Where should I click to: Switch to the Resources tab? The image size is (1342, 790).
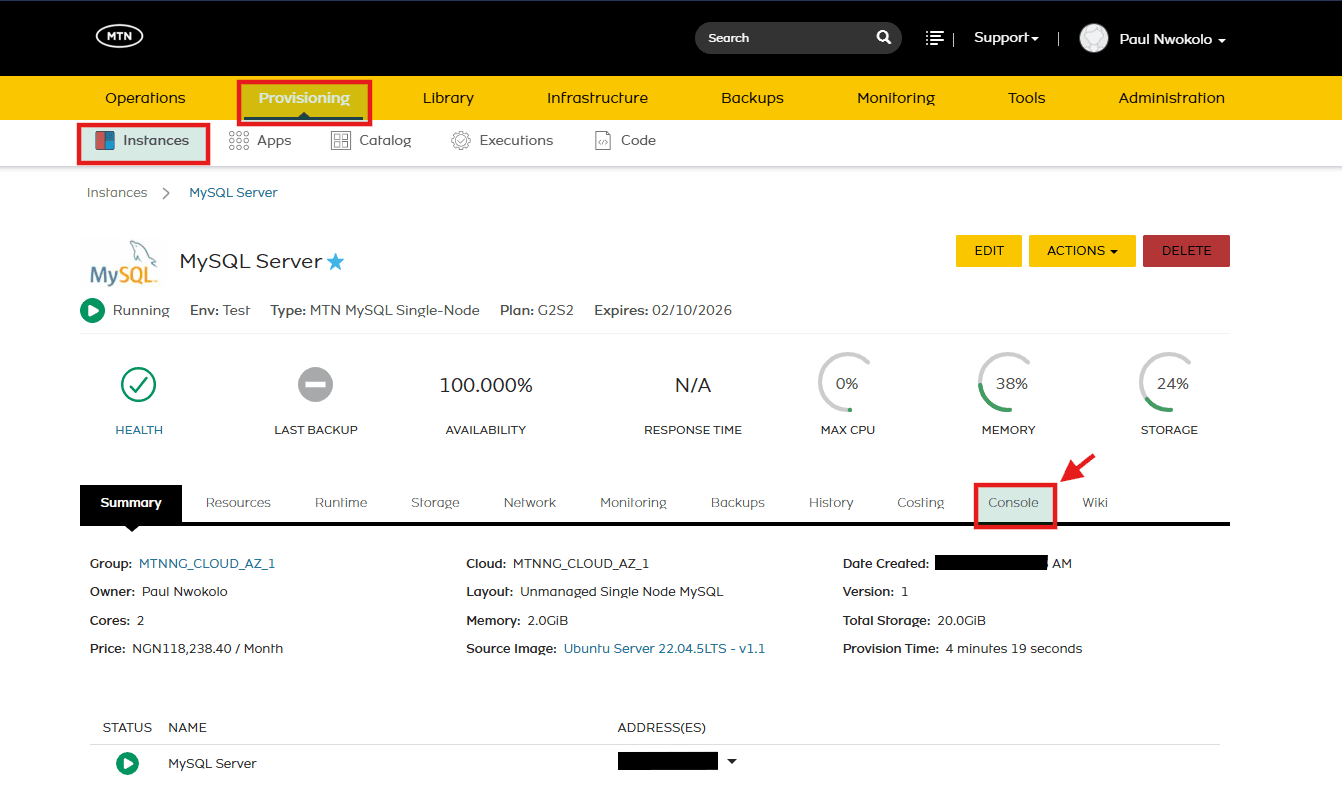pos(238,503)
